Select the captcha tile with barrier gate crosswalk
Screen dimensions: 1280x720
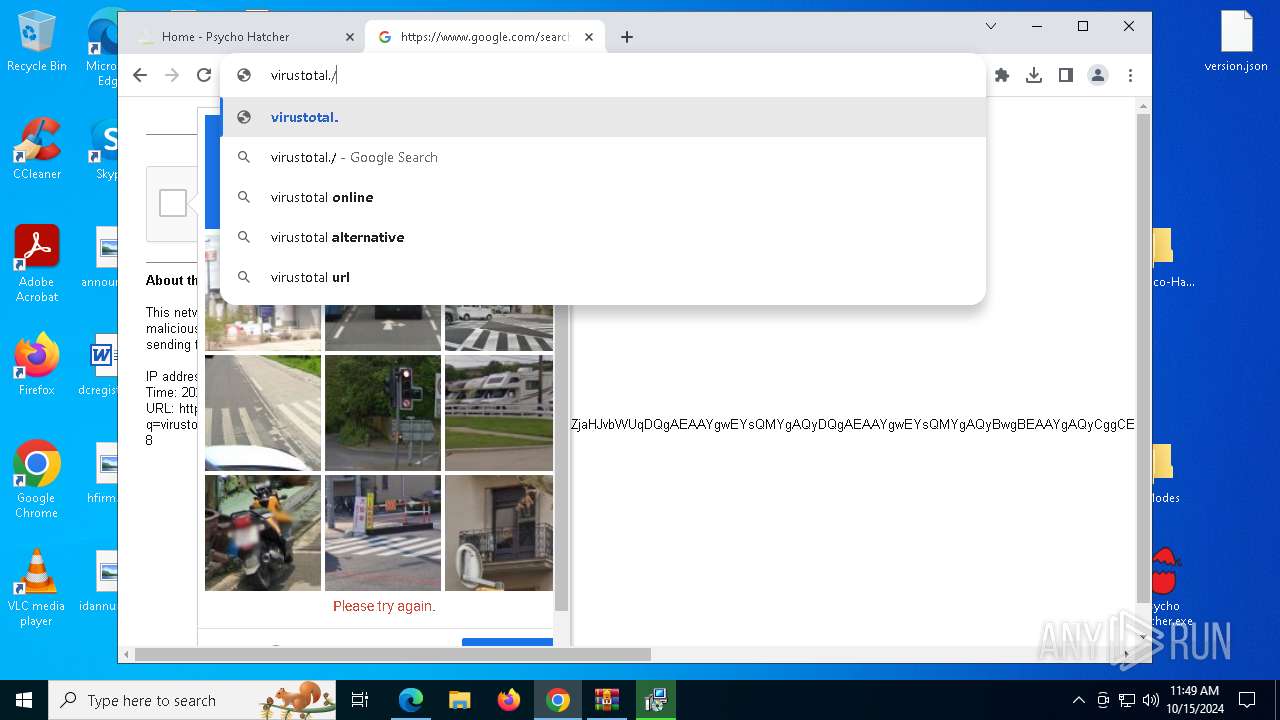pyautogui.click(x=383, y=532)
